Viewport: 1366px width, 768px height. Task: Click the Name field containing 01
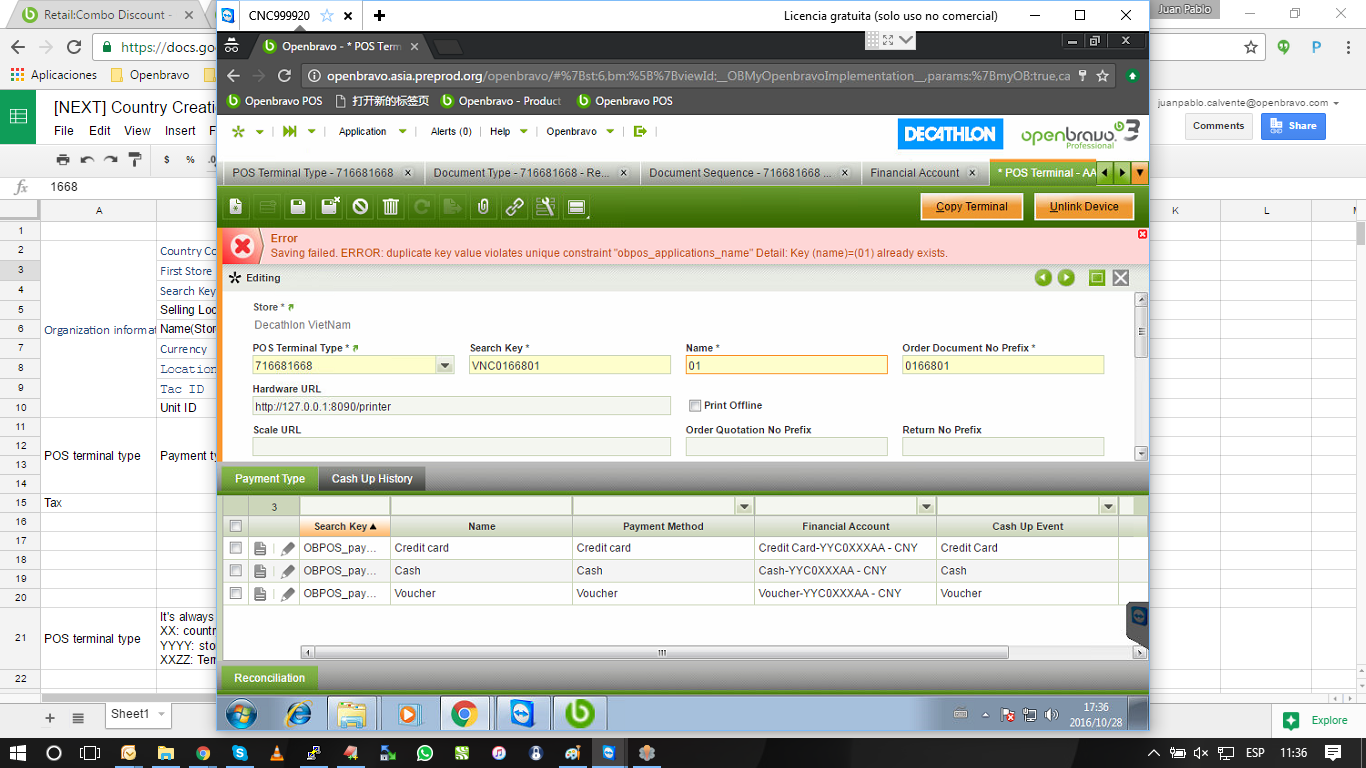786,366
